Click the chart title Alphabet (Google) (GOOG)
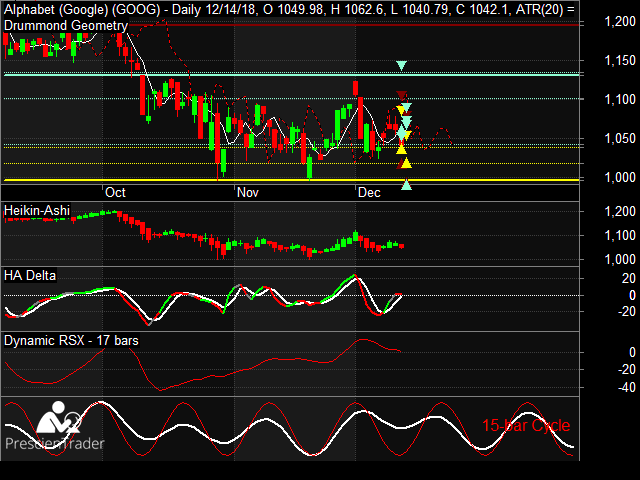640x480 pixels. coord(82,9)
